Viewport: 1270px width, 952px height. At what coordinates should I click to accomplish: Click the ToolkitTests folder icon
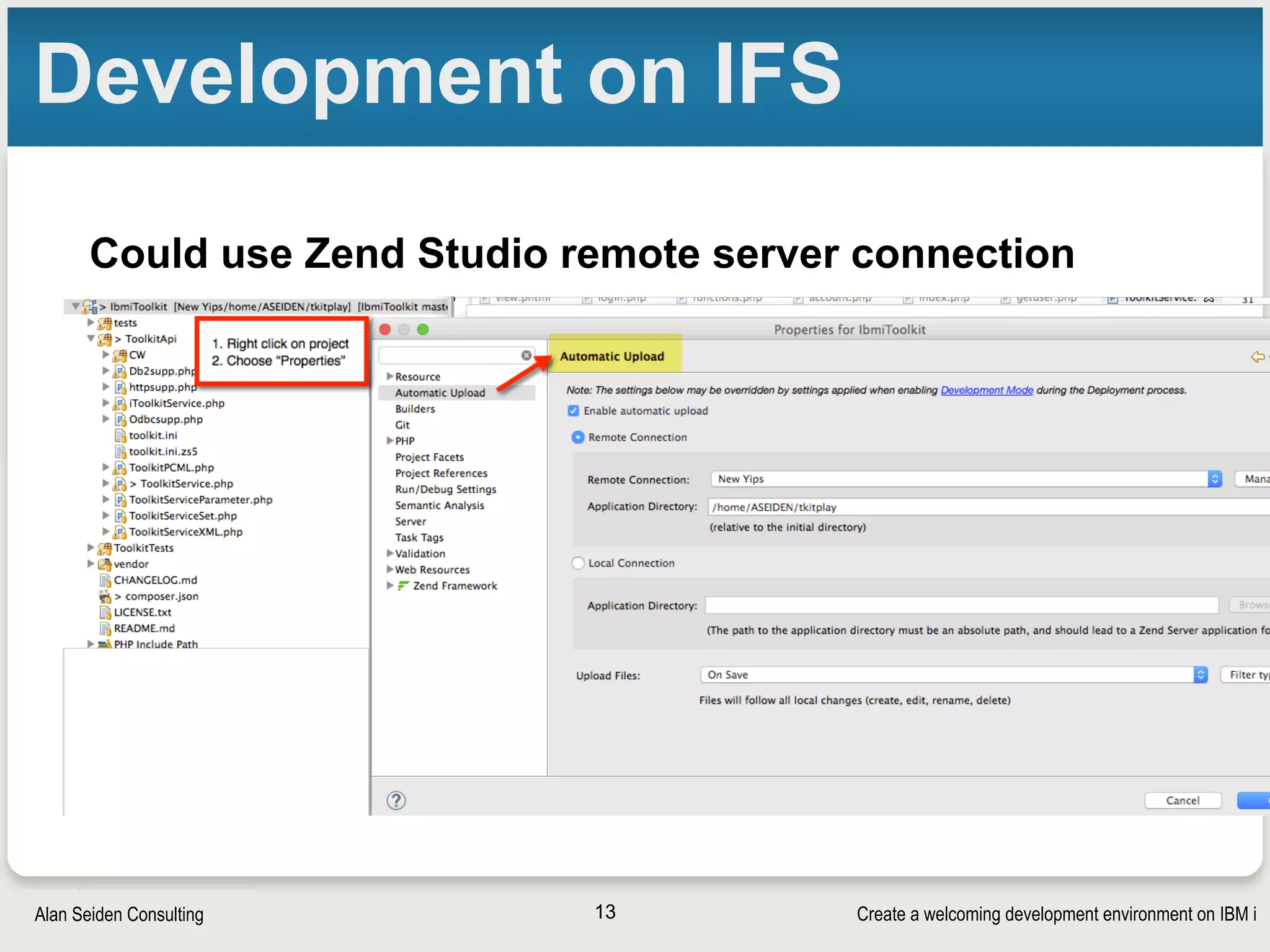coord(104,549)
